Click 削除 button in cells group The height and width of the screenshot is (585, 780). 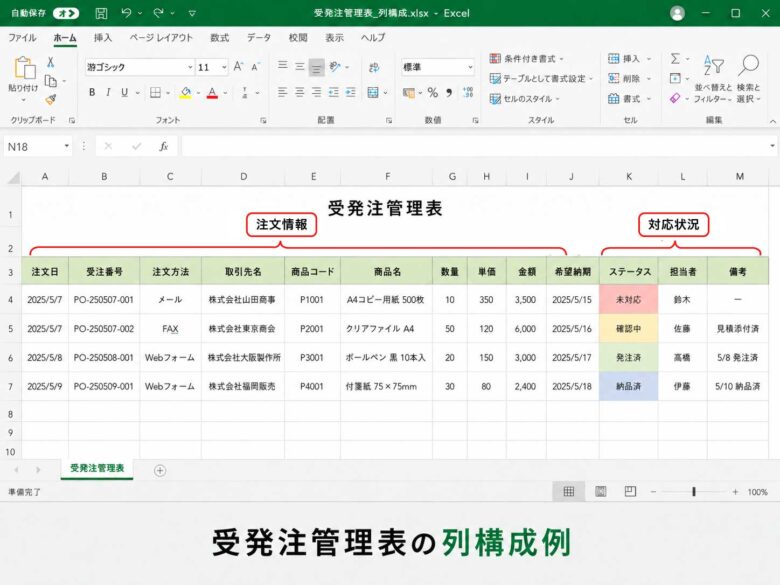pyautogui.click(x=630, y=79)
